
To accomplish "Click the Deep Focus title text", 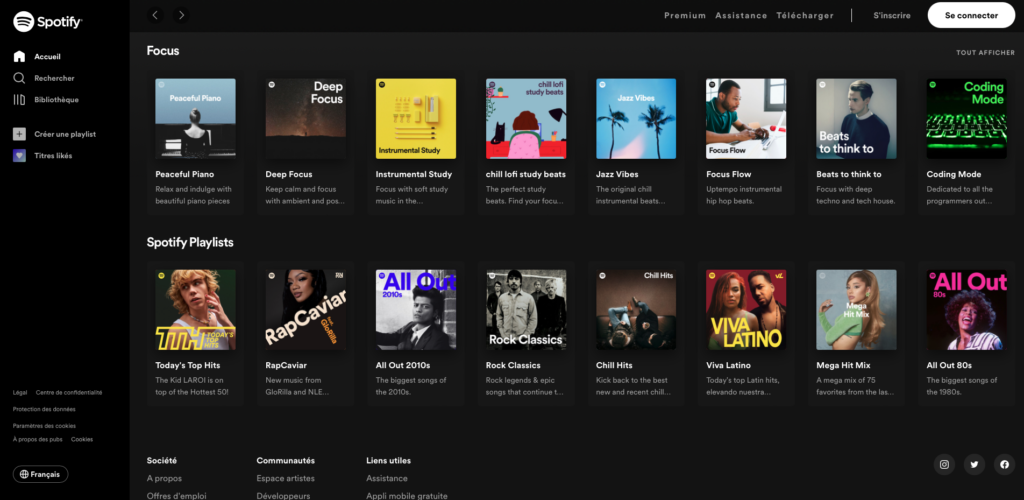I will (x=289, y=174).
